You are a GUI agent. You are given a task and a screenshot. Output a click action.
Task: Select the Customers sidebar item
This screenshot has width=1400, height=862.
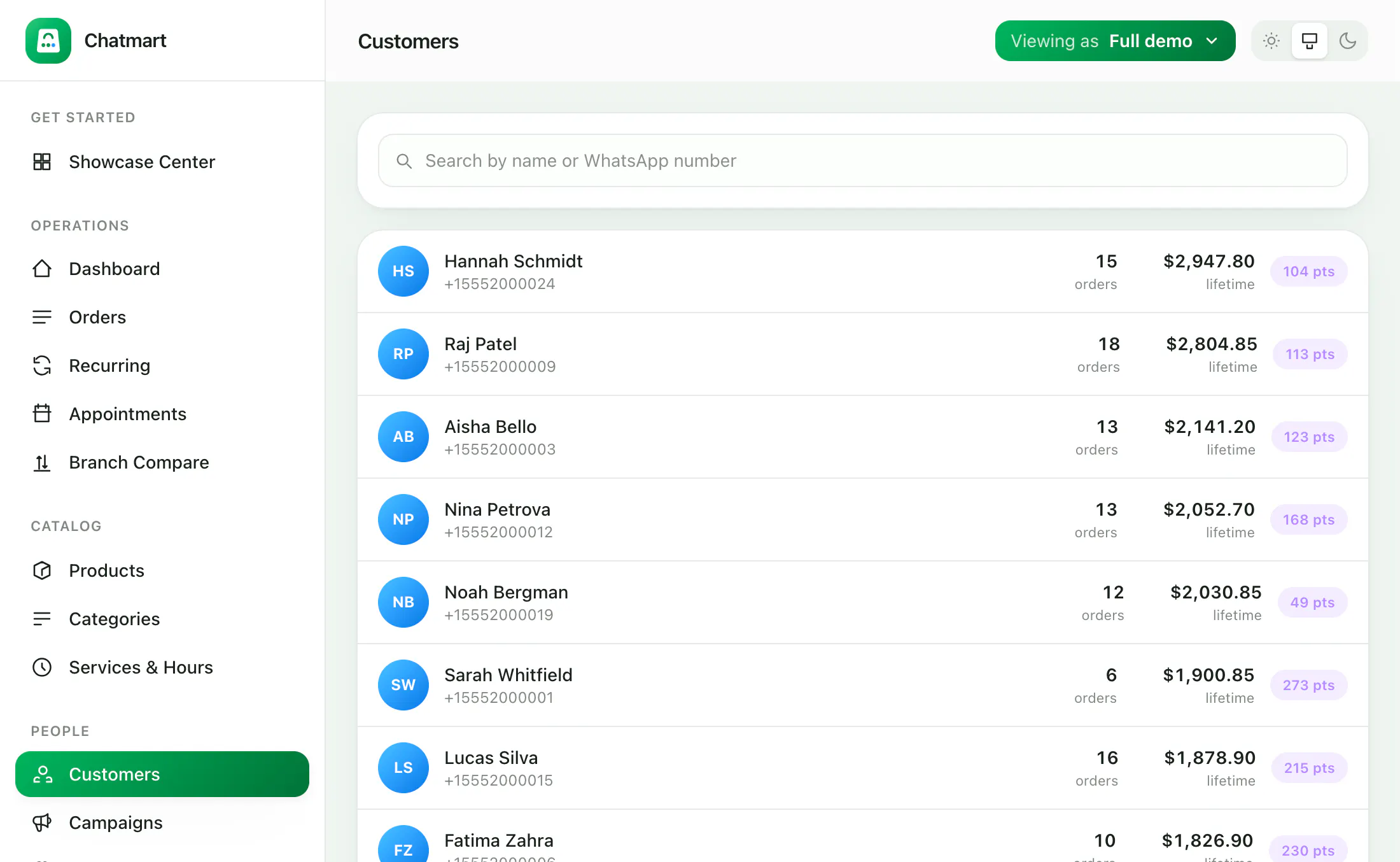pyautogui.click(x=162, y=774)
